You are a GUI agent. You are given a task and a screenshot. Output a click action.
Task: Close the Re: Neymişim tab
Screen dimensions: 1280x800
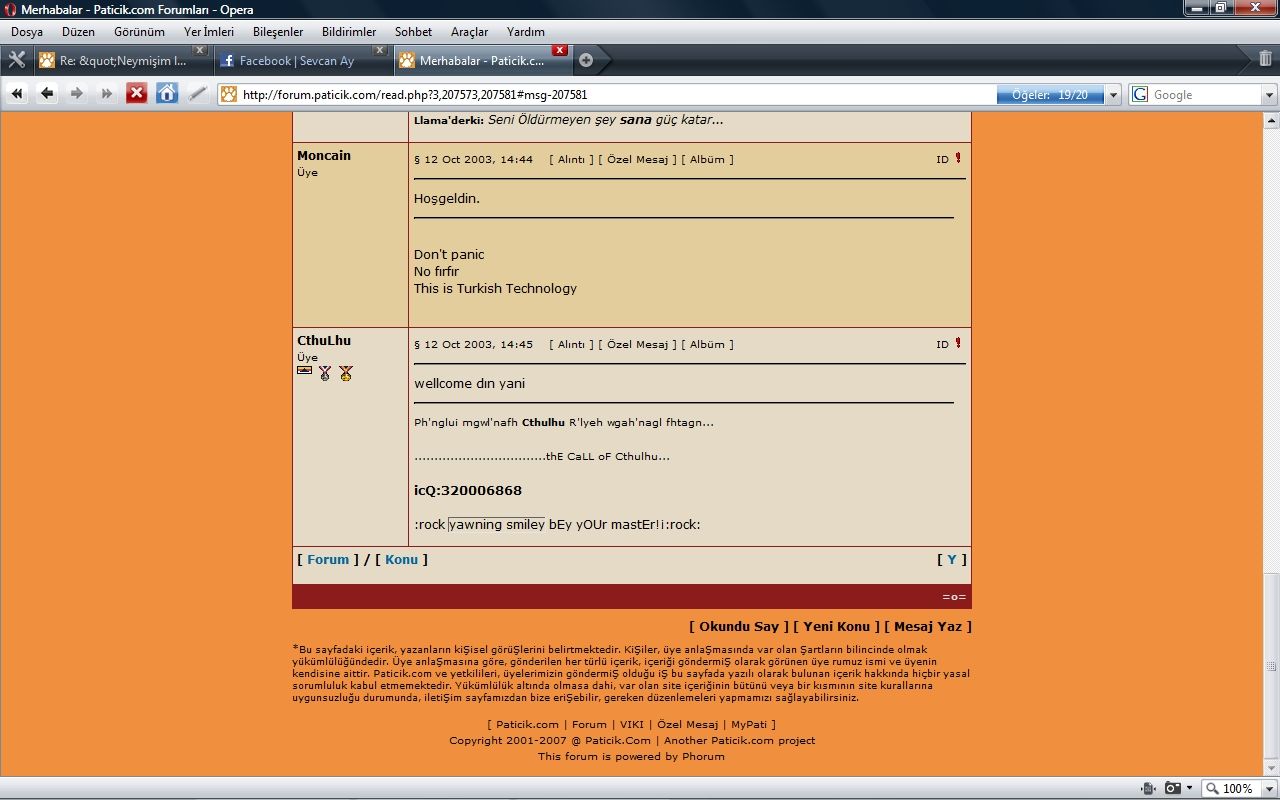coord(200,50)
